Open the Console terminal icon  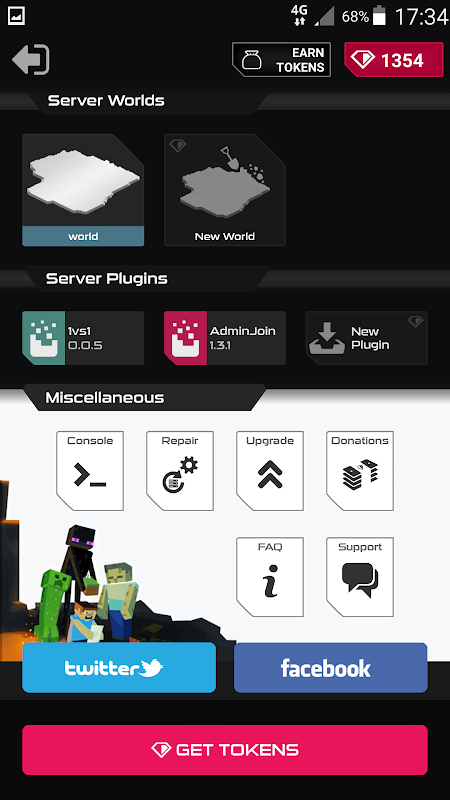click(x=90, y=470)
